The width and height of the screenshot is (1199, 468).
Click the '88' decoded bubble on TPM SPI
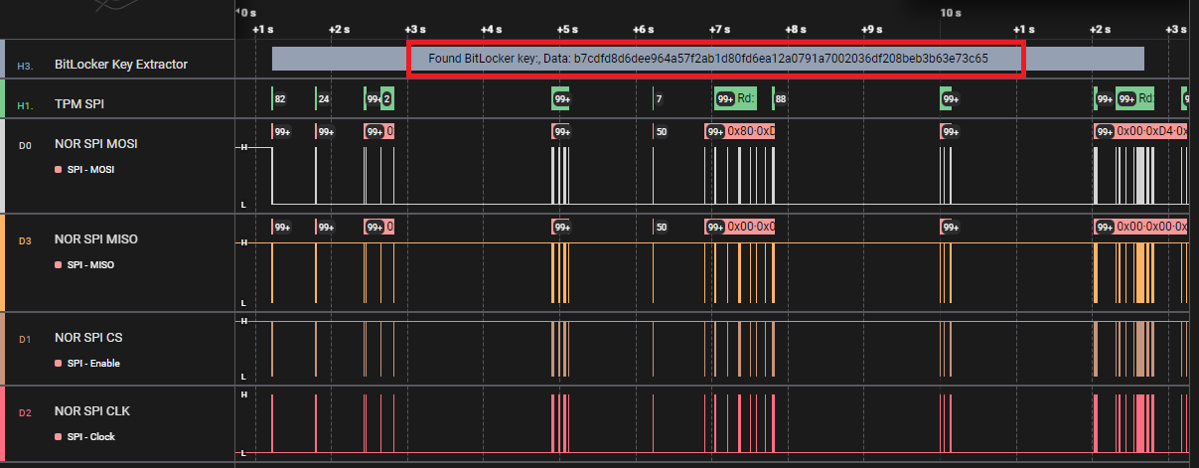(780, 99)
